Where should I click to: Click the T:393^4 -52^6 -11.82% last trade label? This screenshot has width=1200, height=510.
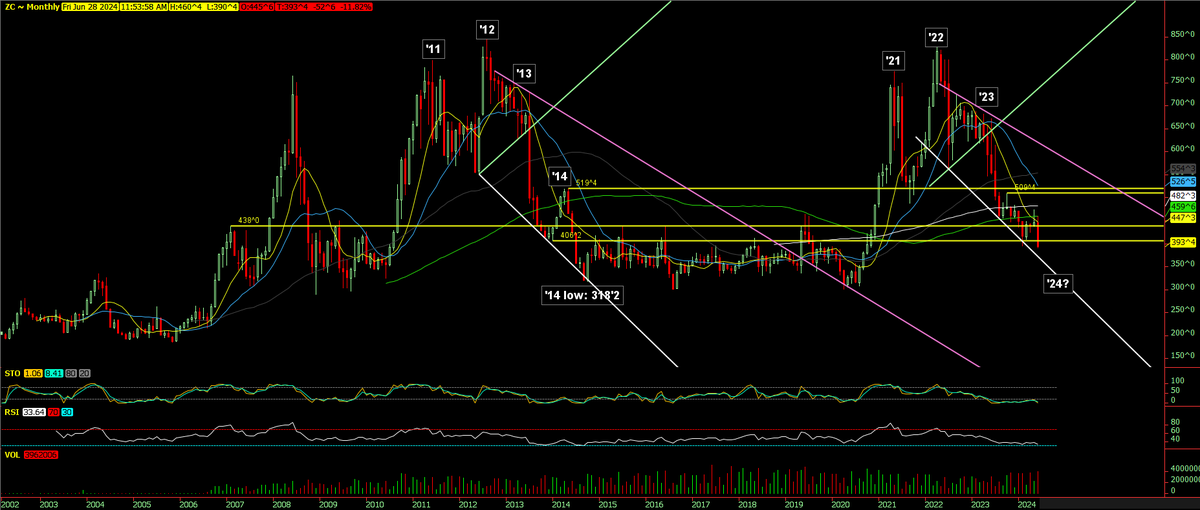pyautogui.click(x=324, y=7)
